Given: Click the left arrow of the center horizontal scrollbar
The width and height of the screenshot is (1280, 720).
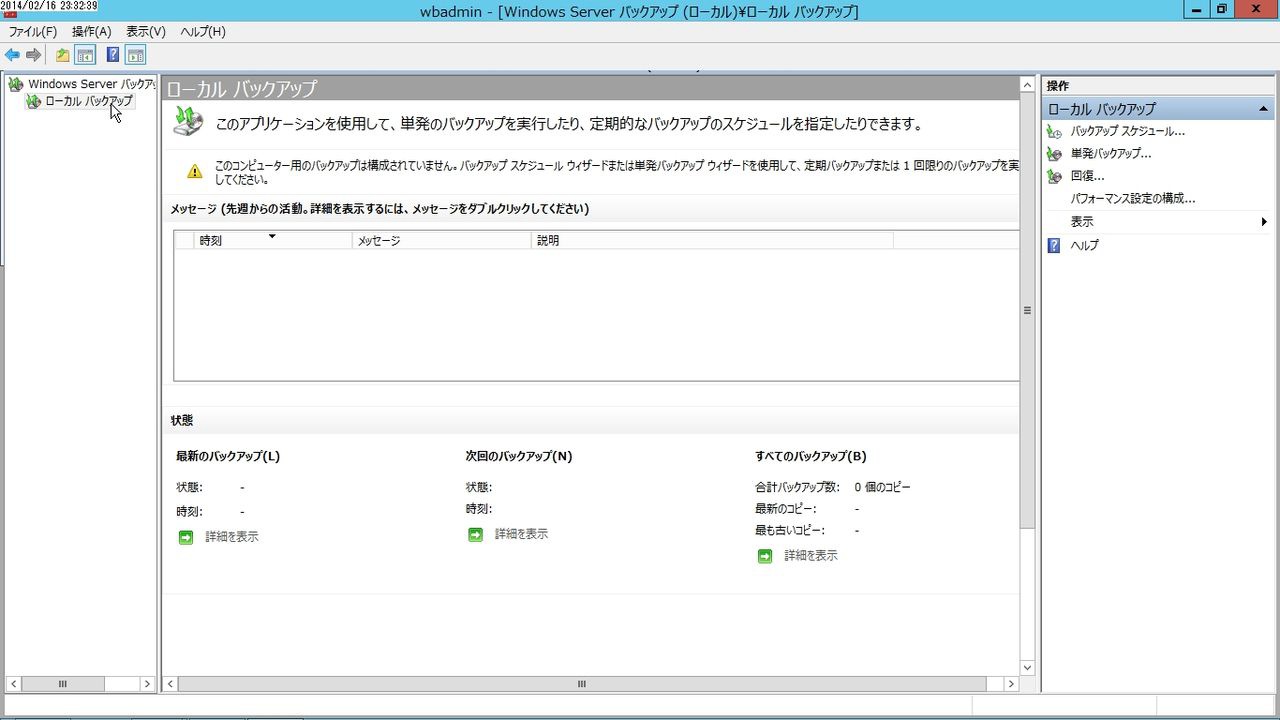Looking at the screenshot, I should [x=171, y=684].
